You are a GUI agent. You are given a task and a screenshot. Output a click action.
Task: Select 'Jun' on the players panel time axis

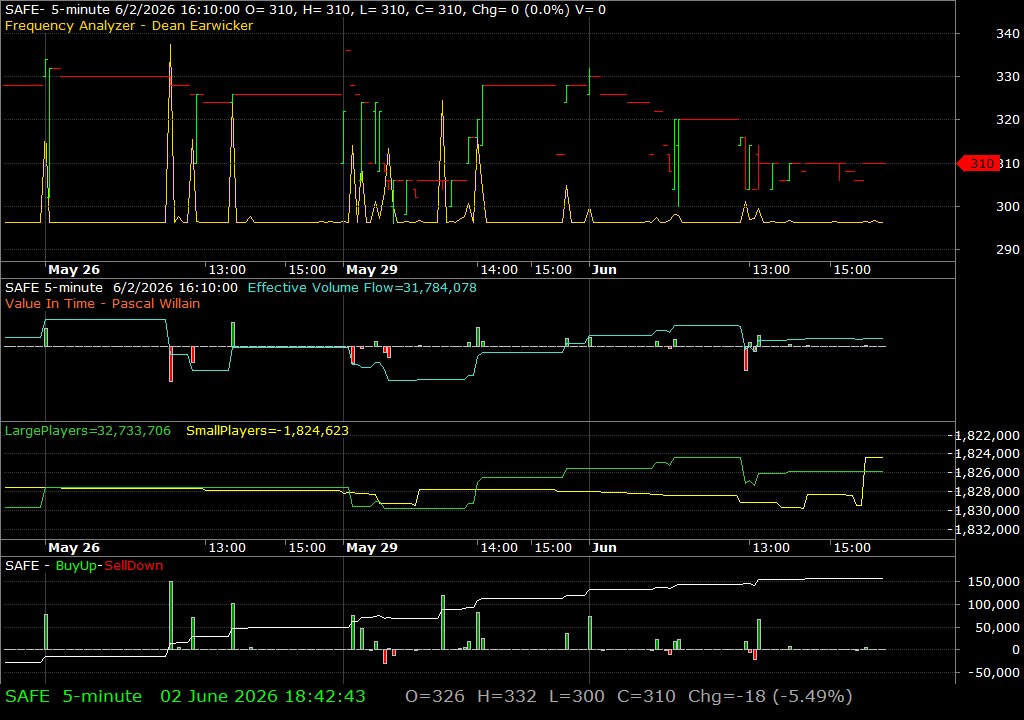click(604, 548)
